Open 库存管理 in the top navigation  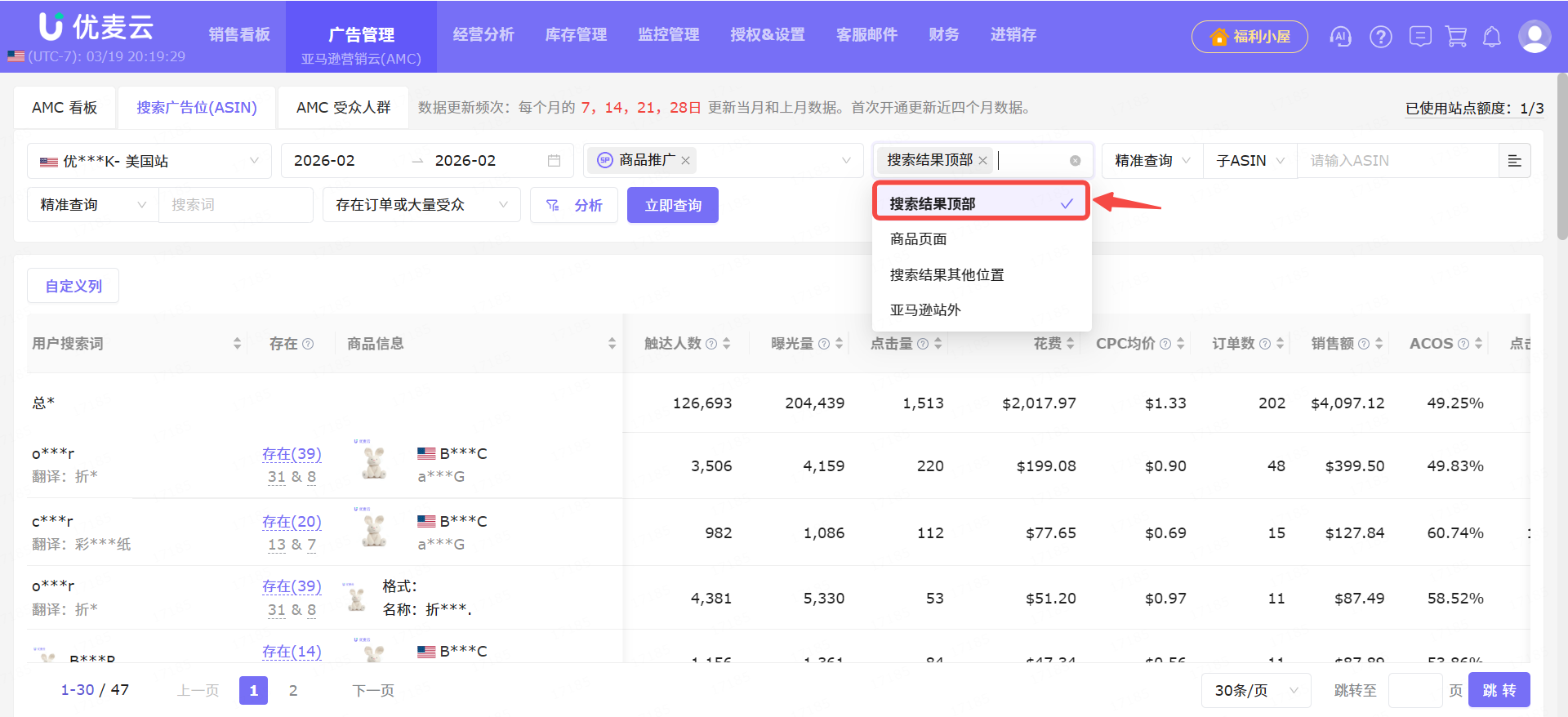pos(576,35)
